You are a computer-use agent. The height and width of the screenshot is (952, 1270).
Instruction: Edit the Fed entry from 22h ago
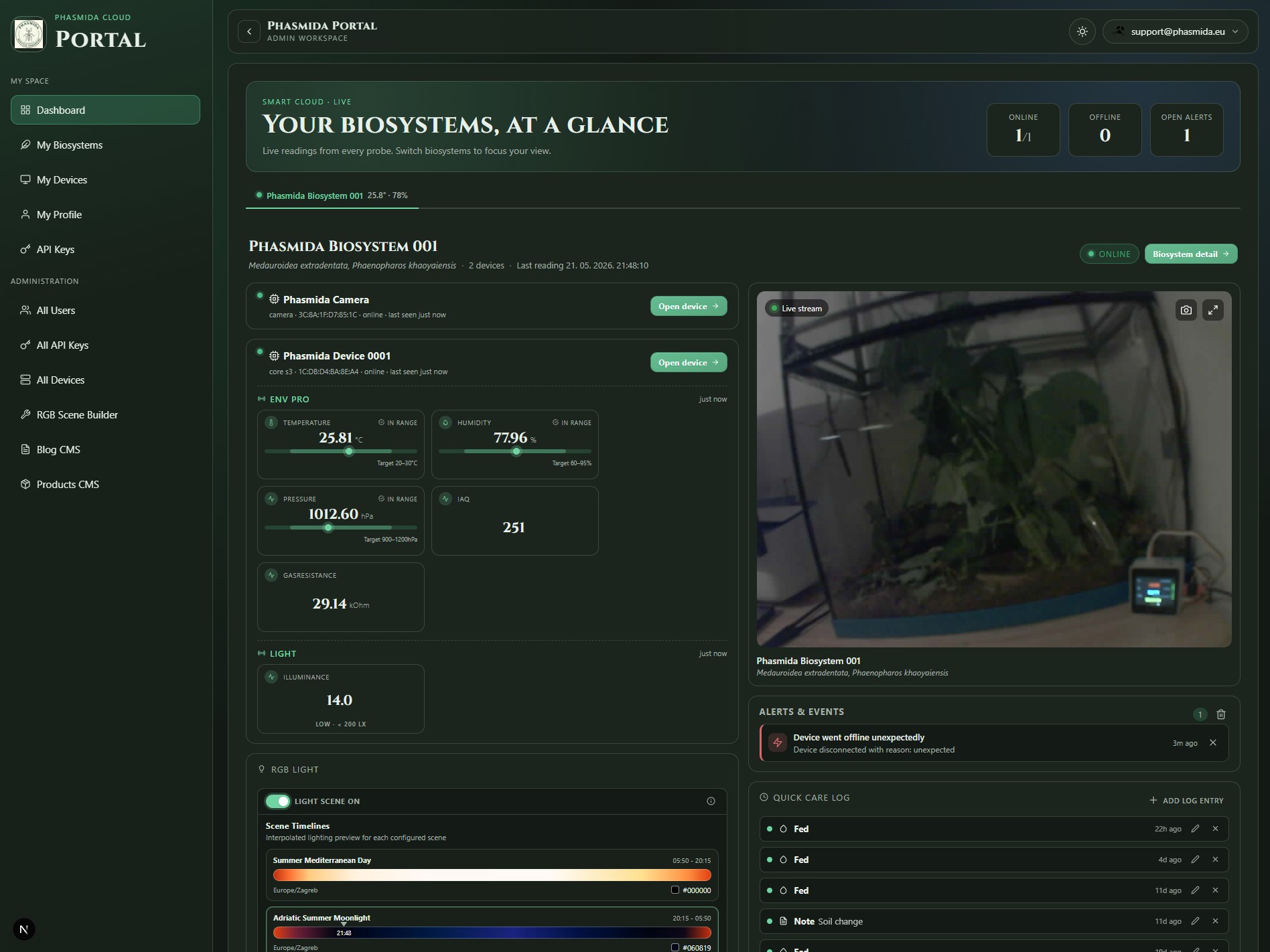tap(1195, 829)
